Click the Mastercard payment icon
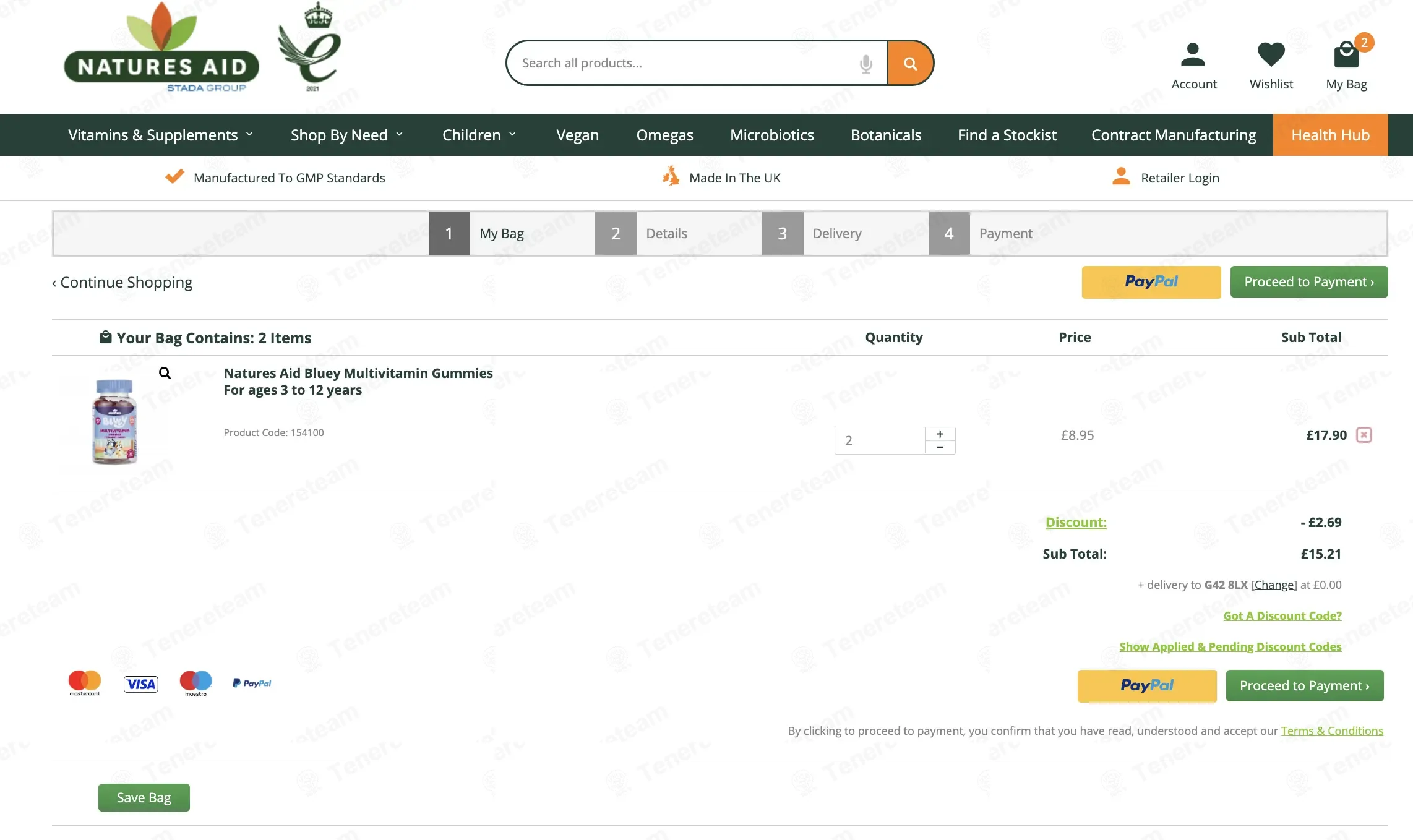Screen dimensions: 1413x840 pos(84,683)
